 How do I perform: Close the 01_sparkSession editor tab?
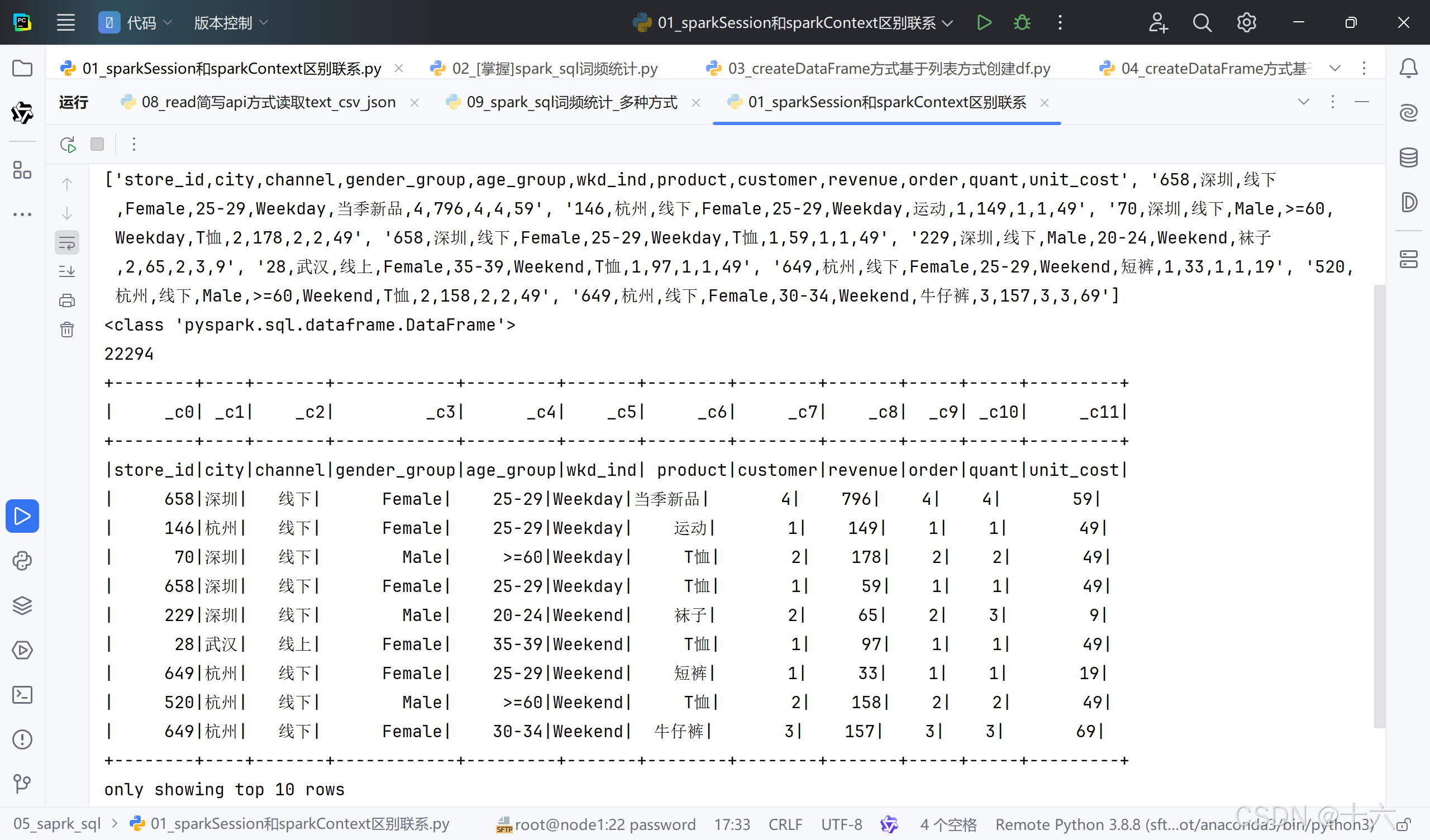(399, 69)
